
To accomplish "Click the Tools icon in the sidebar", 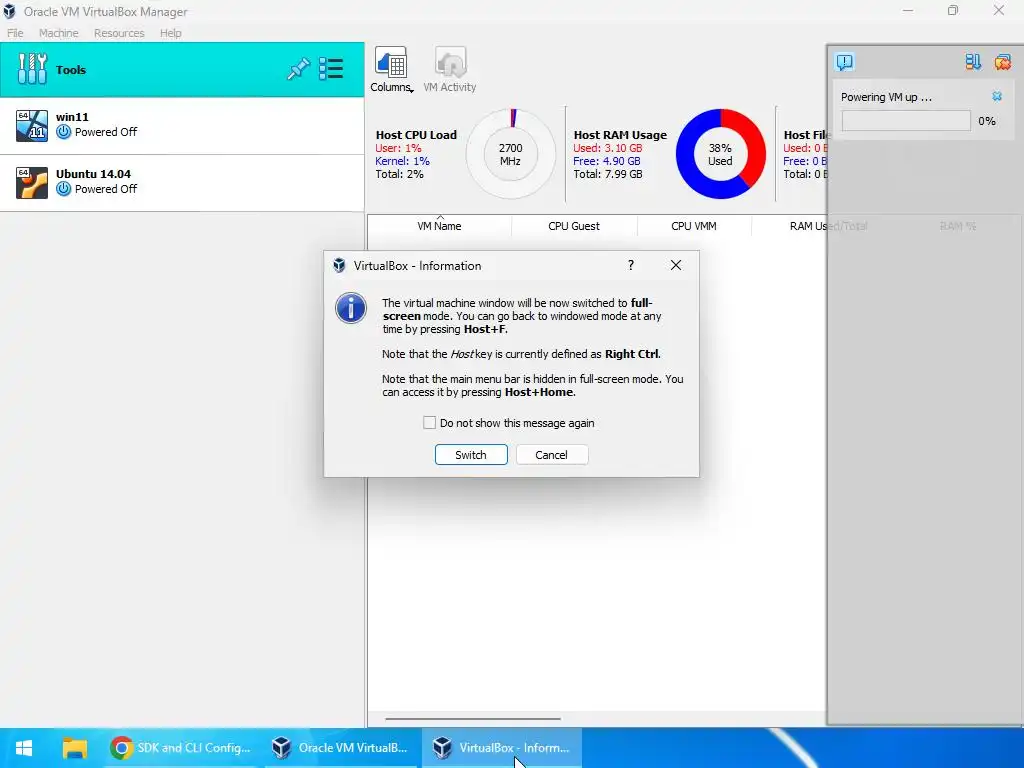I will click(x=32, y=69).
